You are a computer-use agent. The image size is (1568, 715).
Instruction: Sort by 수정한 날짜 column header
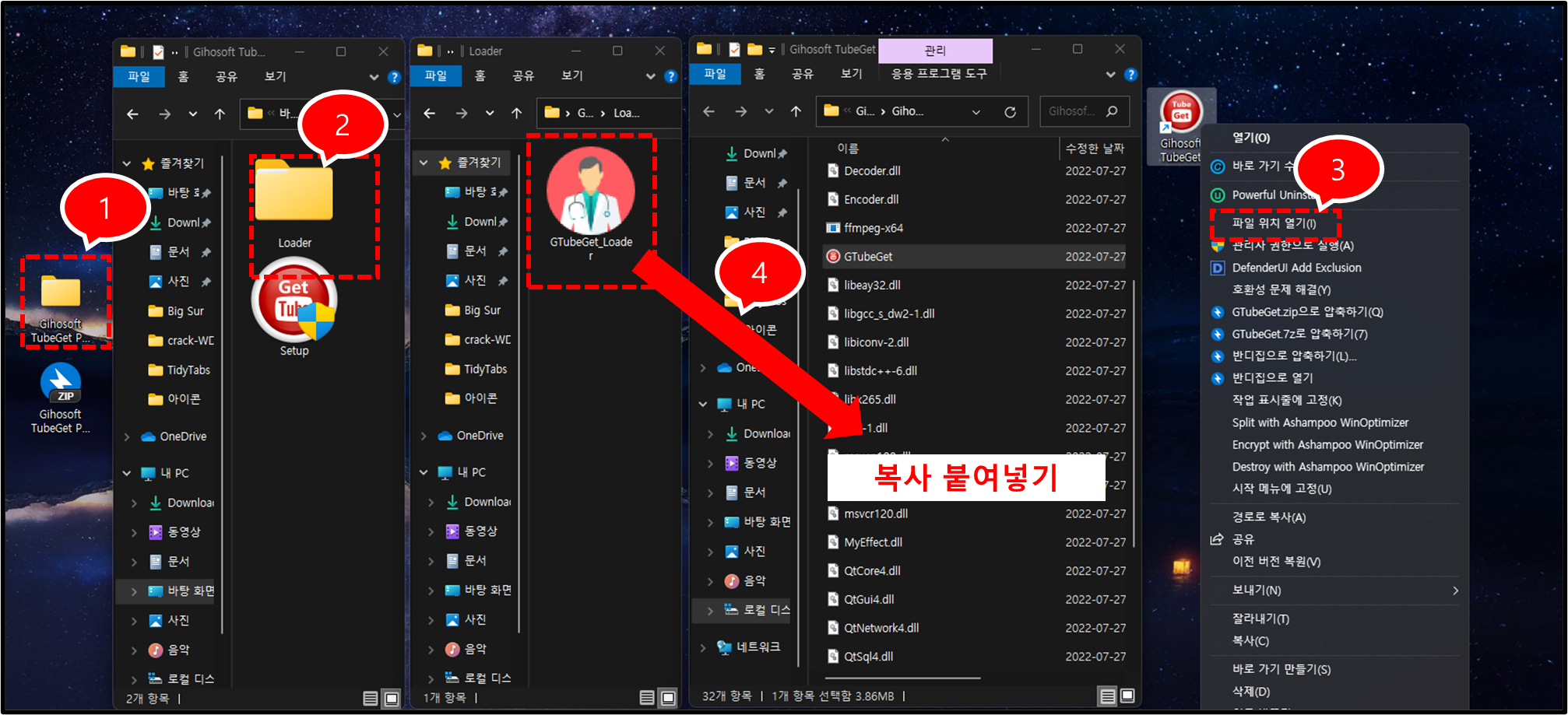[1096, 148]
